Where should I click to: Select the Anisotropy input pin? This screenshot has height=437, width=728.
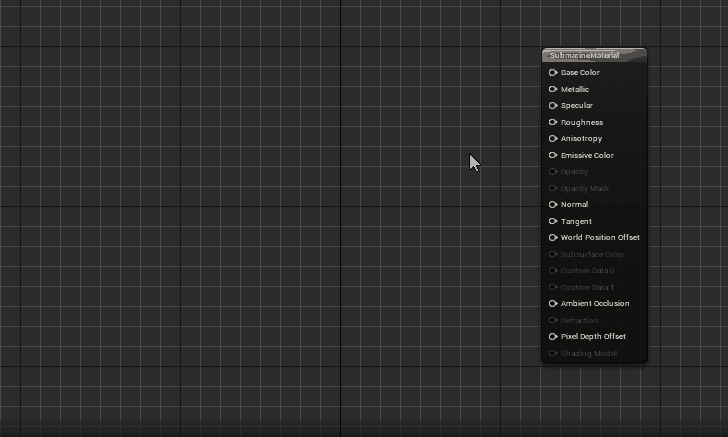[553, 139]
